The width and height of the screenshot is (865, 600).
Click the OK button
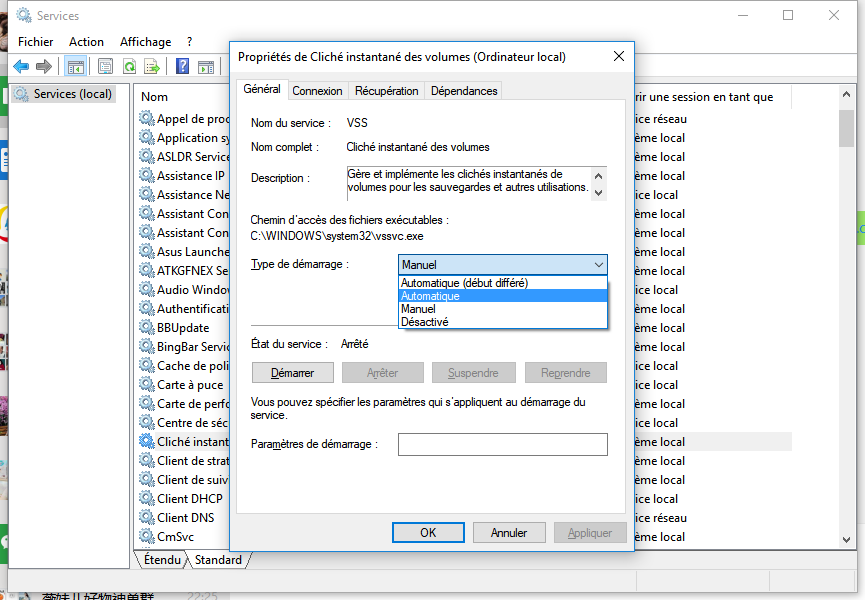click(x=428, y=533)
